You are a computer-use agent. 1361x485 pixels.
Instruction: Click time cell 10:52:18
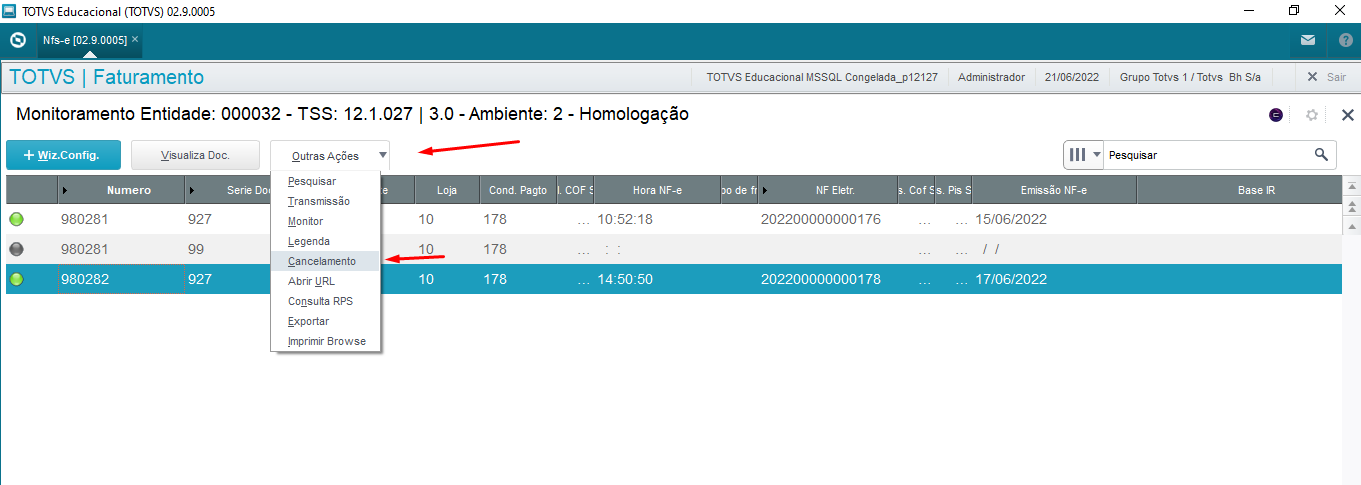pos(625,219)
